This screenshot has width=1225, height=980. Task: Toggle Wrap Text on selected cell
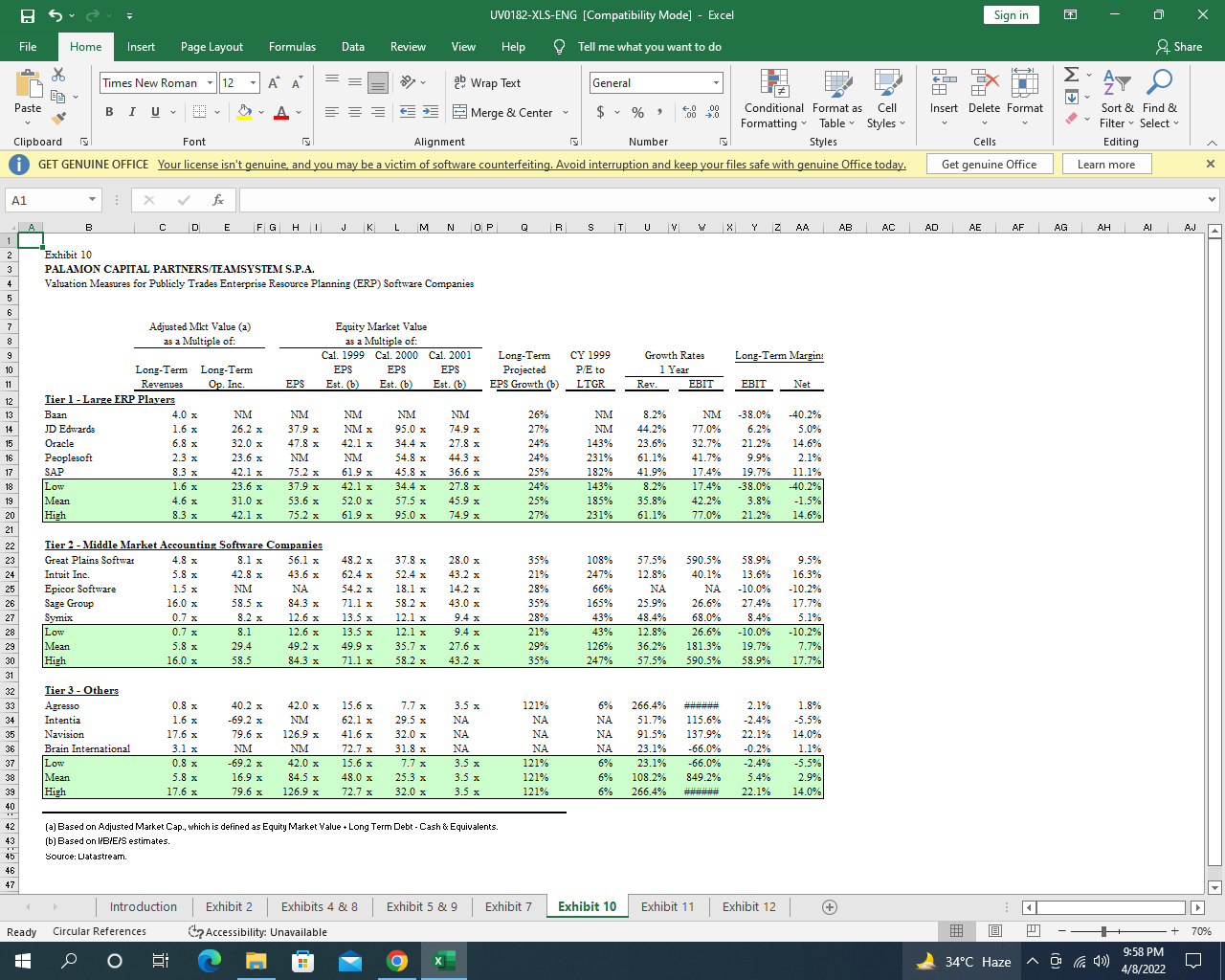pos(488,83)
